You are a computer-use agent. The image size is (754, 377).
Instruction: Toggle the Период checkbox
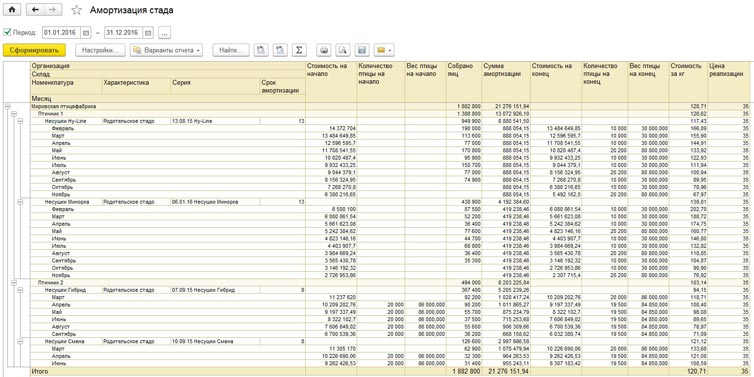7,32
